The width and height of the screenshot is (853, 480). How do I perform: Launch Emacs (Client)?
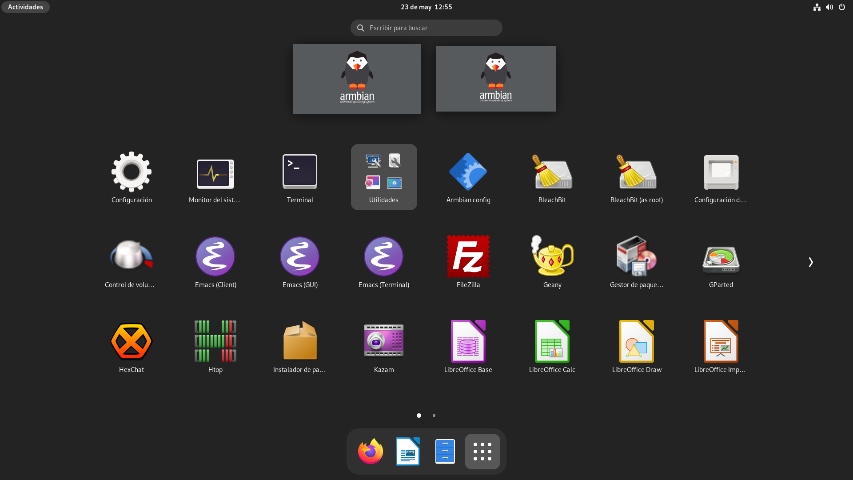click(x=215, y=262)
